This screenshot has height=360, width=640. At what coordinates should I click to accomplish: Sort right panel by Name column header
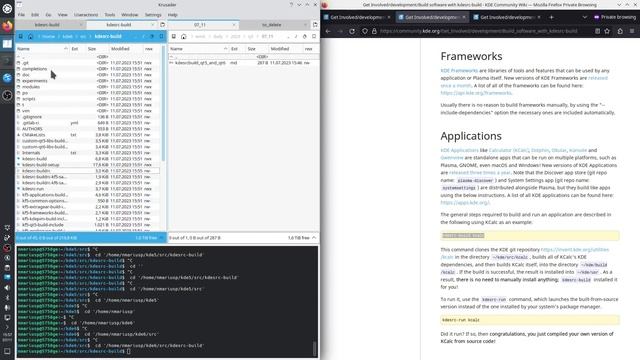pyautogui.click(x=199, y=49)
